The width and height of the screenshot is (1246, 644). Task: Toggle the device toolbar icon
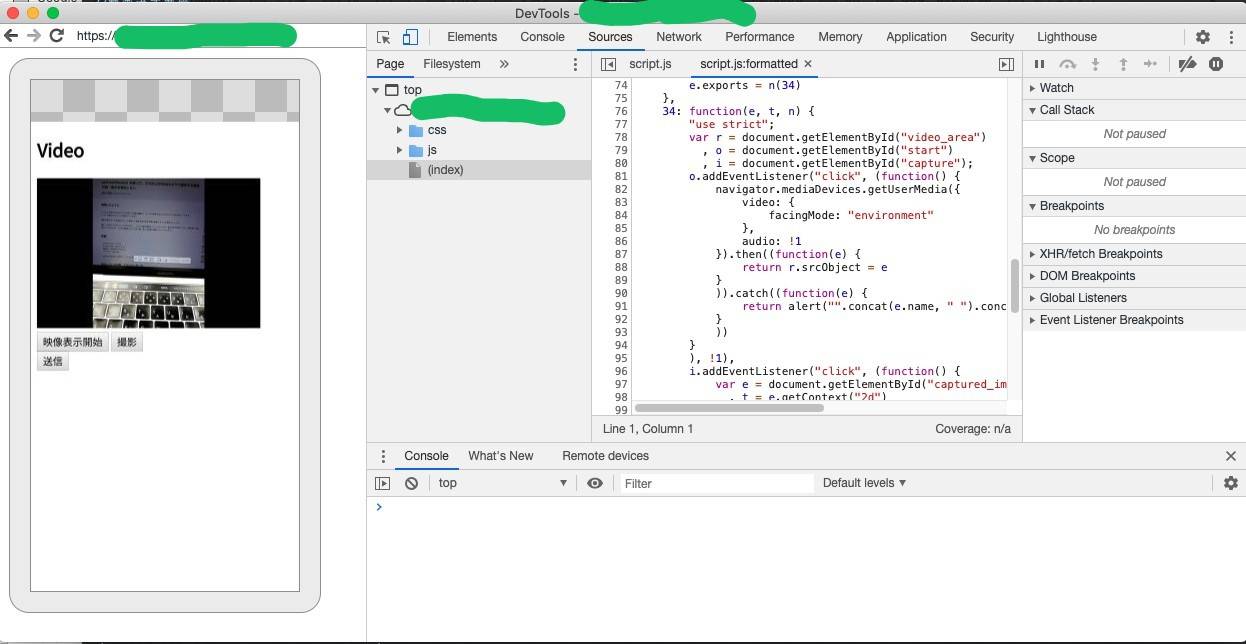[410, 37]
